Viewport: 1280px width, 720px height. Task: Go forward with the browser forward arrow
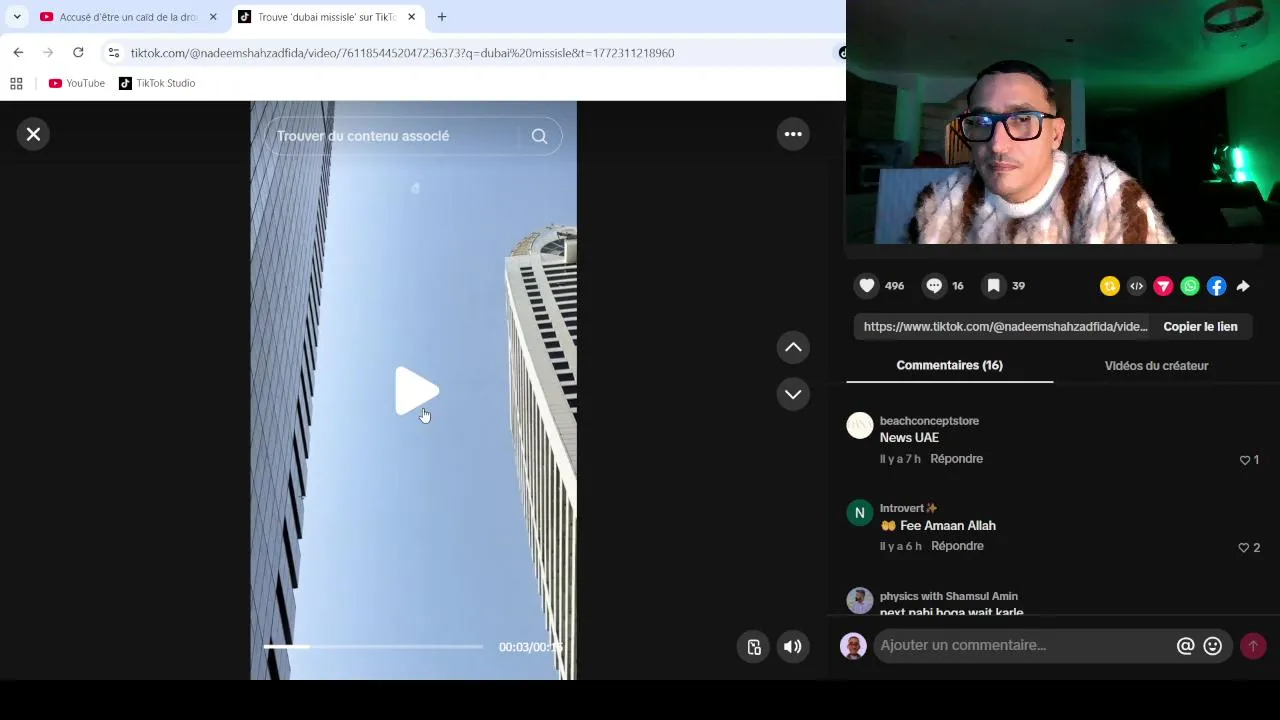[48, 53]
